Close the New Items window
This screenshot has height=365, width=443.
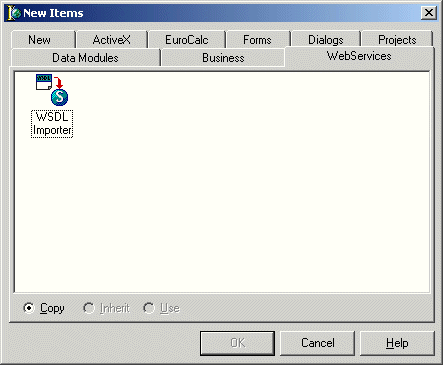coord(429,13)
